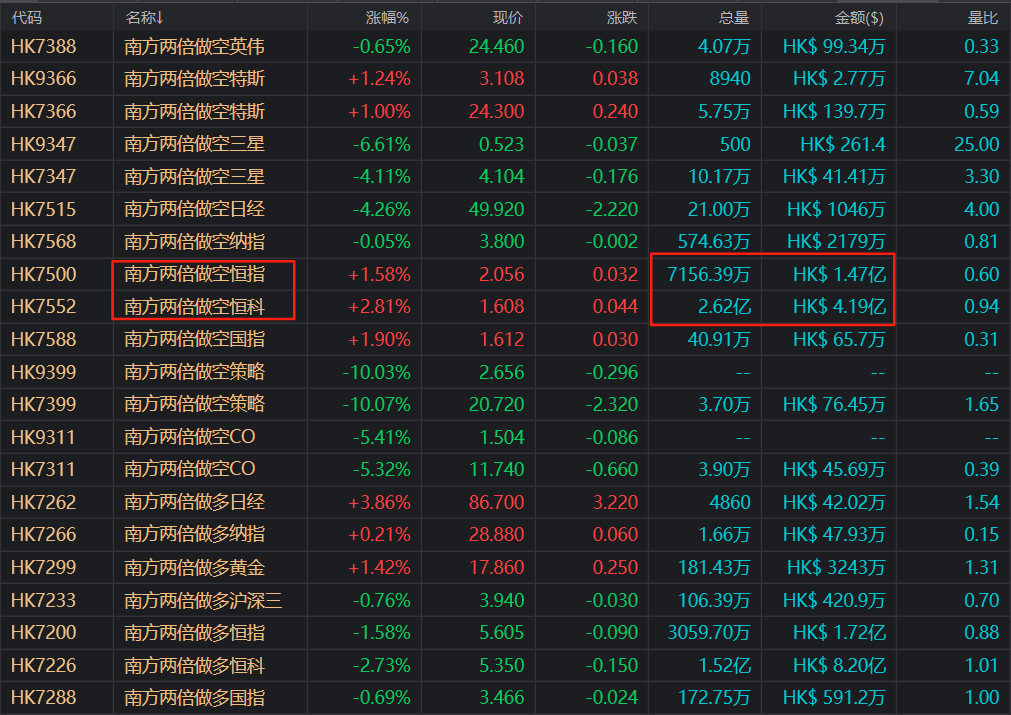Screen dimensions: 1011x715
Task: Select stock code HK7262
Action: tap(43, 502)
